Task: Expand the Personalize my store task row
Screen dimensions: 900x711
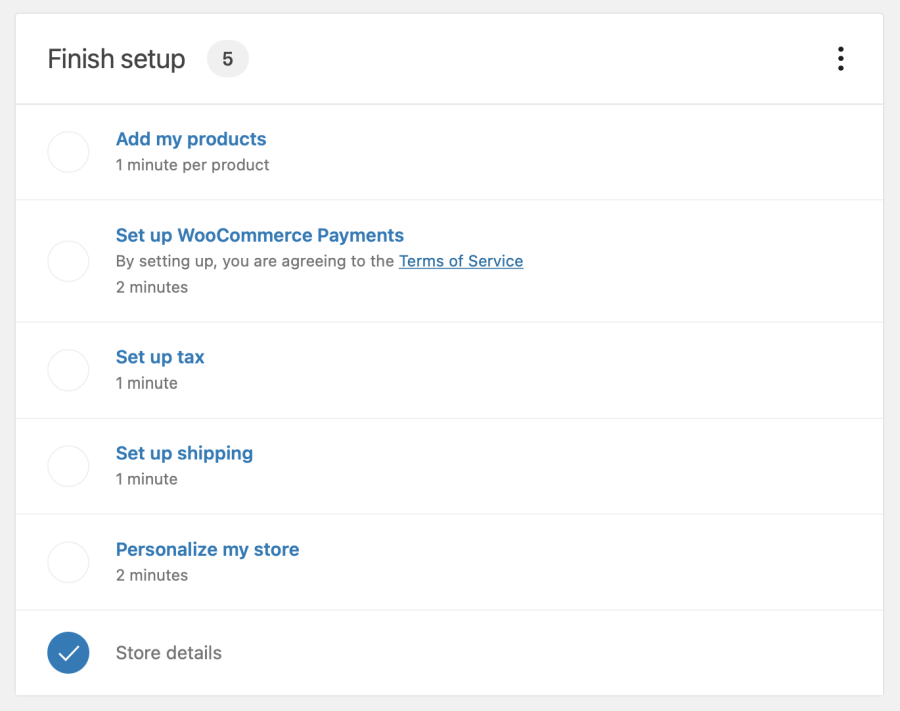Action: point(207,549)
